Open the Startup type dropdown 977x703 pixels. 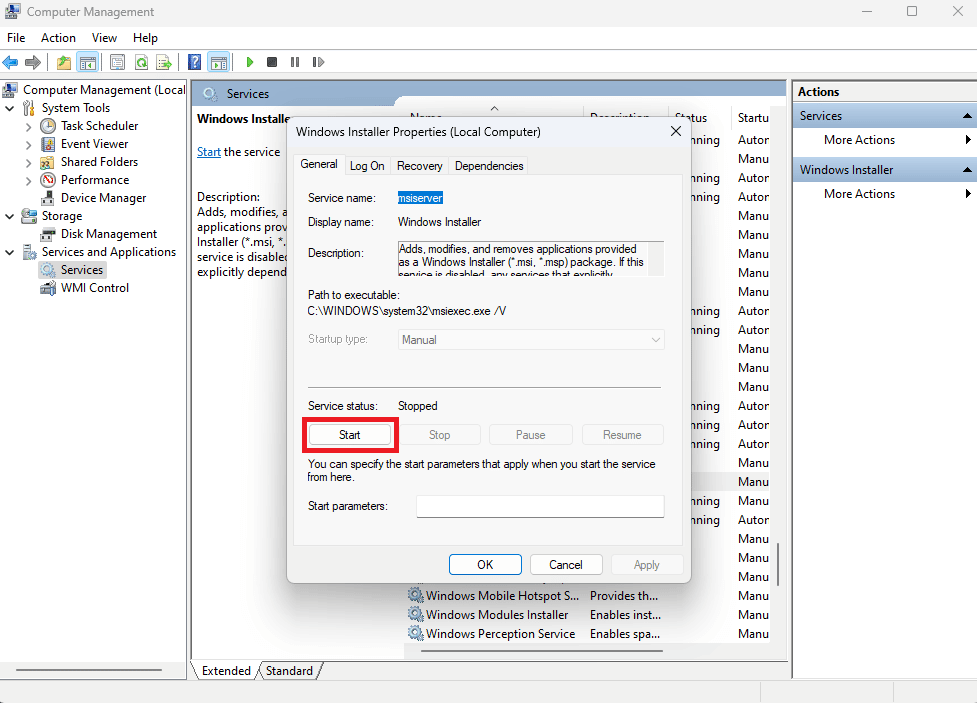point(531,340)
